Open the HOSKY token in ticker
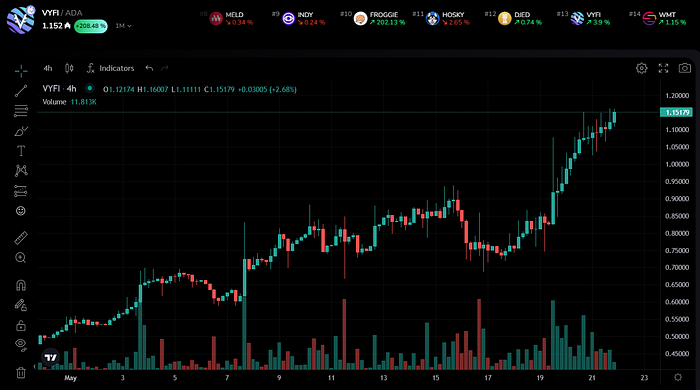 448,18
